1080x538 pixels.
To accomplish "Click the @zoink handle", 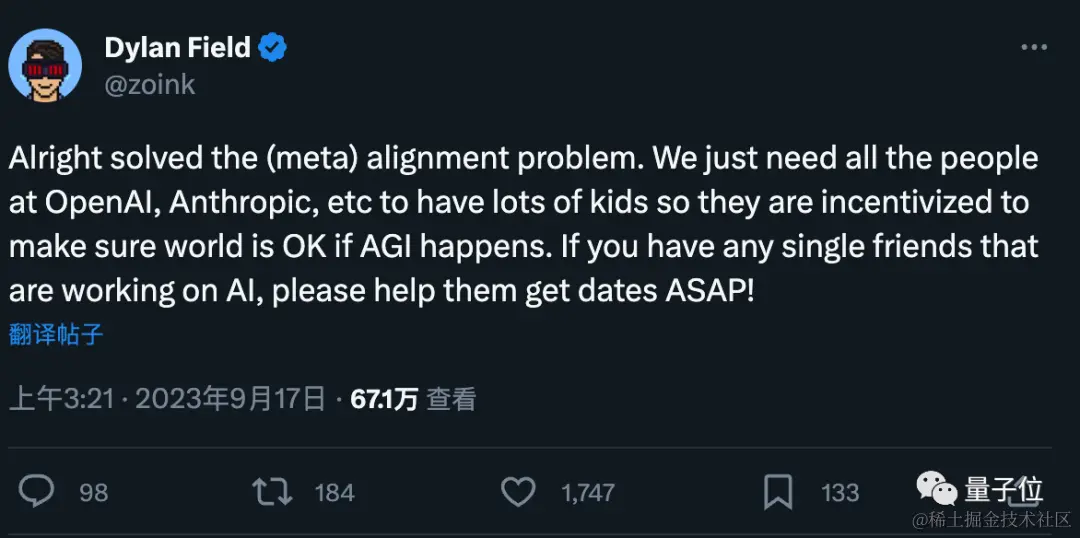I will [x=150, y=84].
